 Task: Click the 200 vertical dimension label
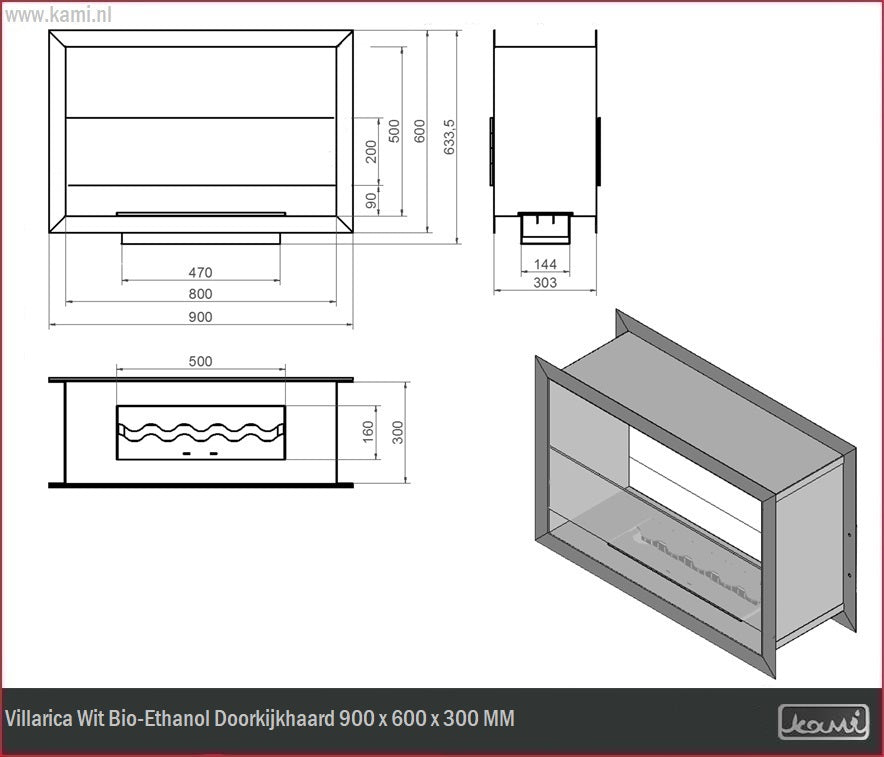pos(371,152)
